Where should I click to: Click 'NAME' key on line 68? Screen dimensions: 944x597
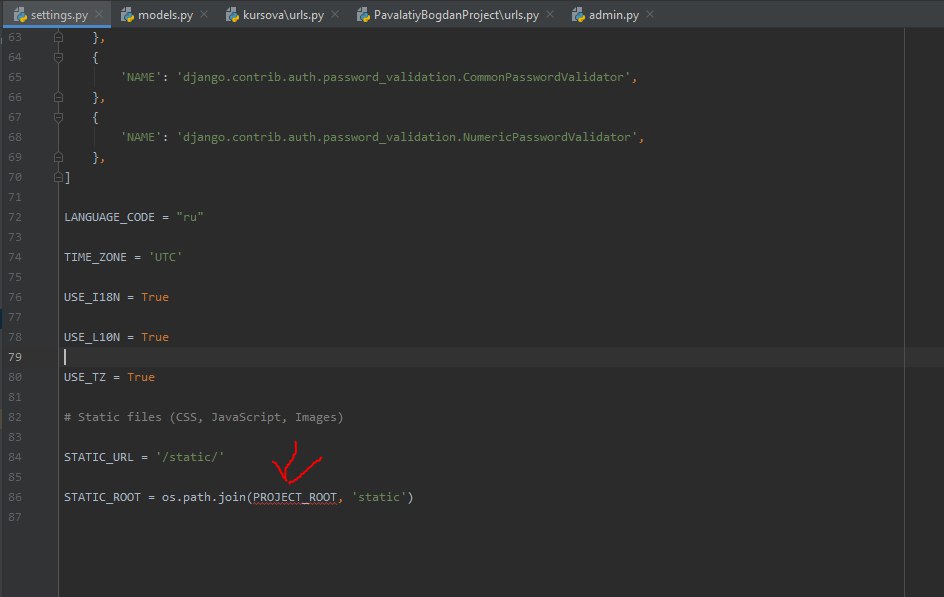(141, 137)
